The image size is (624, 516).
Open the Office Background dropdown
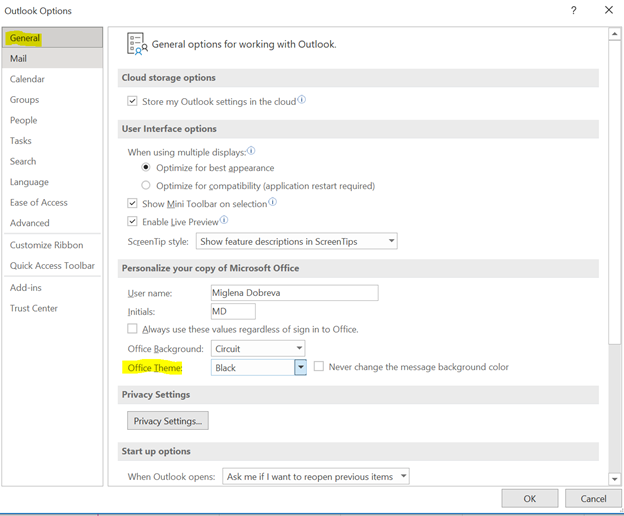(x=258, y=349)
